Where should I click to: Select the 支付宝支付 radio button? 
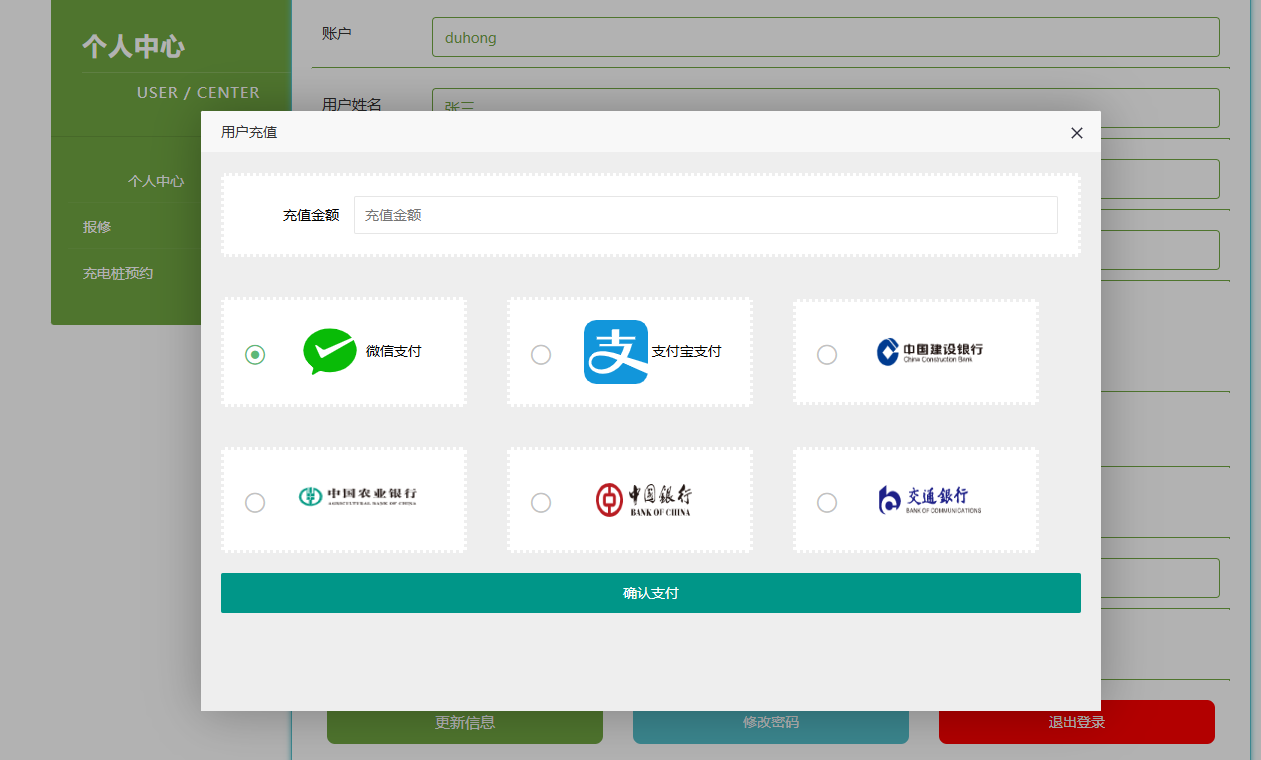click(541, 354)
